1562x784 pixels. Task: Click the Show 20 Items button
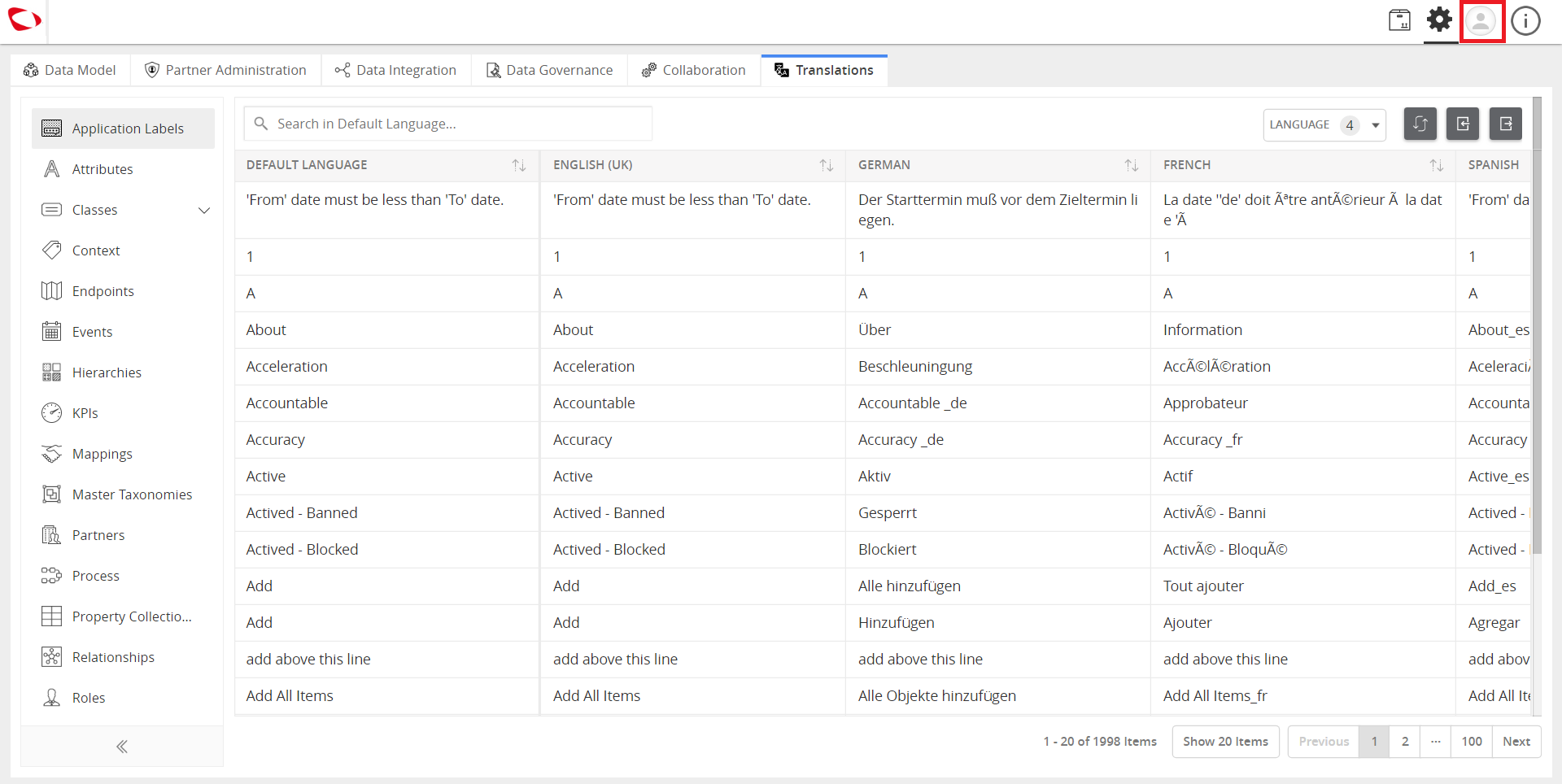pyautogui.click(x=1225, y=742)
